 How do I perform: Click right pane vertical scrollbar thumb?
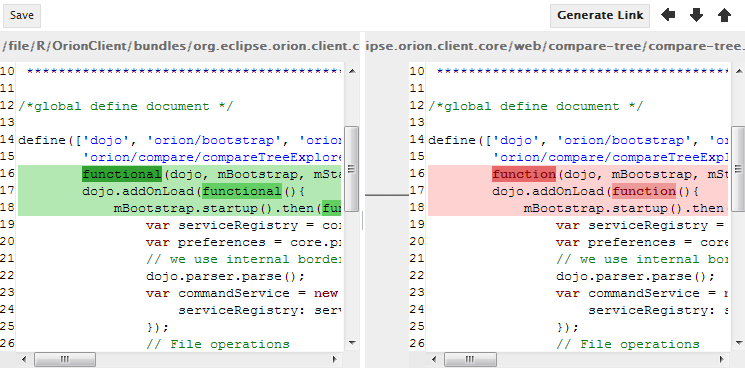738,169
